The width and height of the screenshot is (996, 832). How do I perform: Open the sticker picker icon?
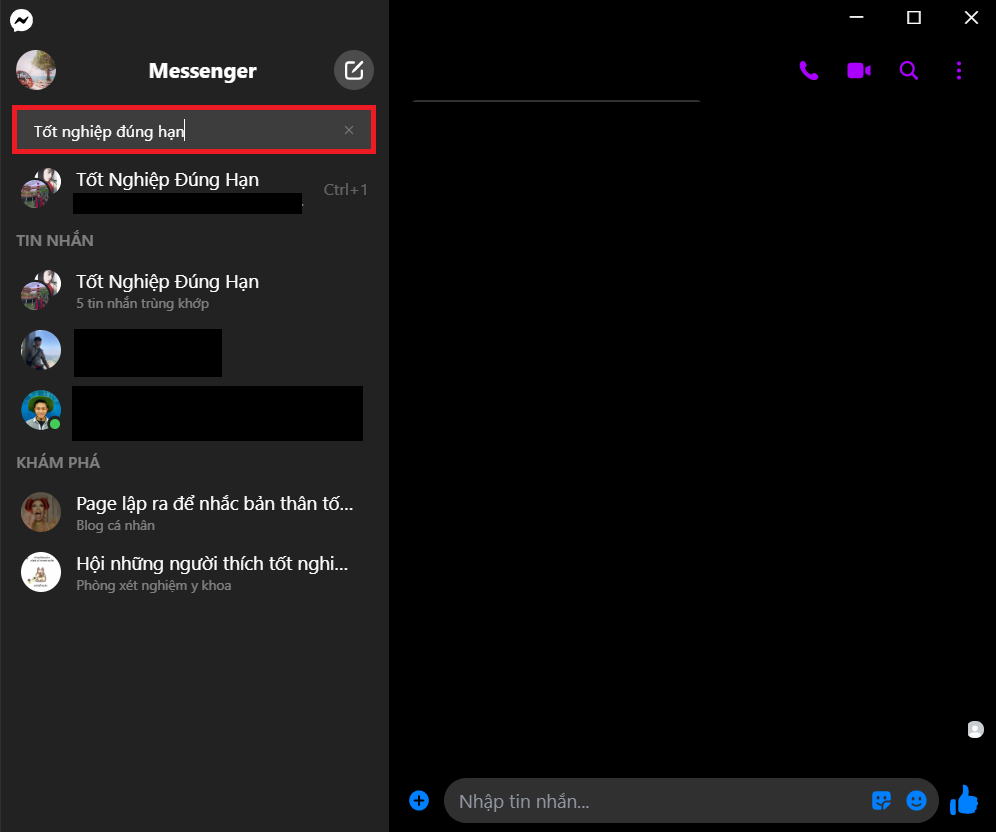click(882, 800)
